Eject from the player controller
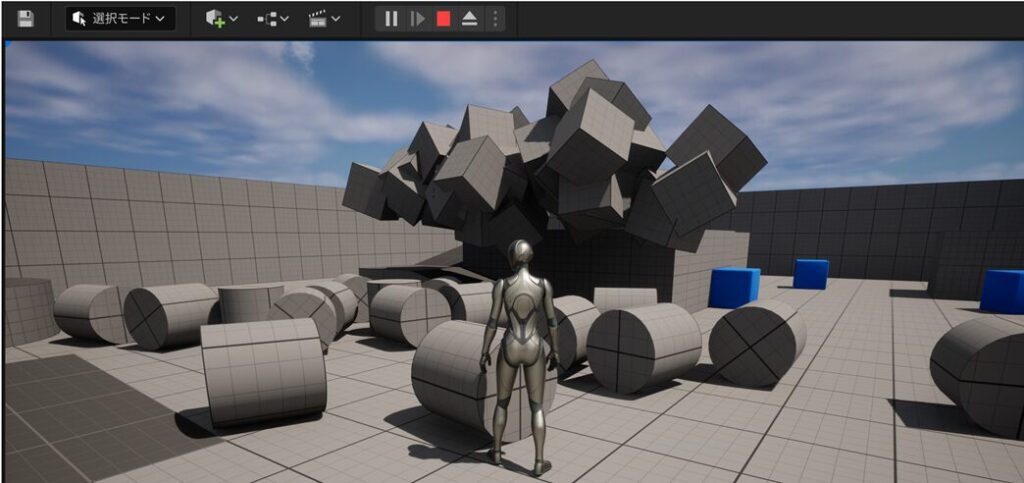Viewport: 1024px width, 483px height. click(x=470, y=19)
